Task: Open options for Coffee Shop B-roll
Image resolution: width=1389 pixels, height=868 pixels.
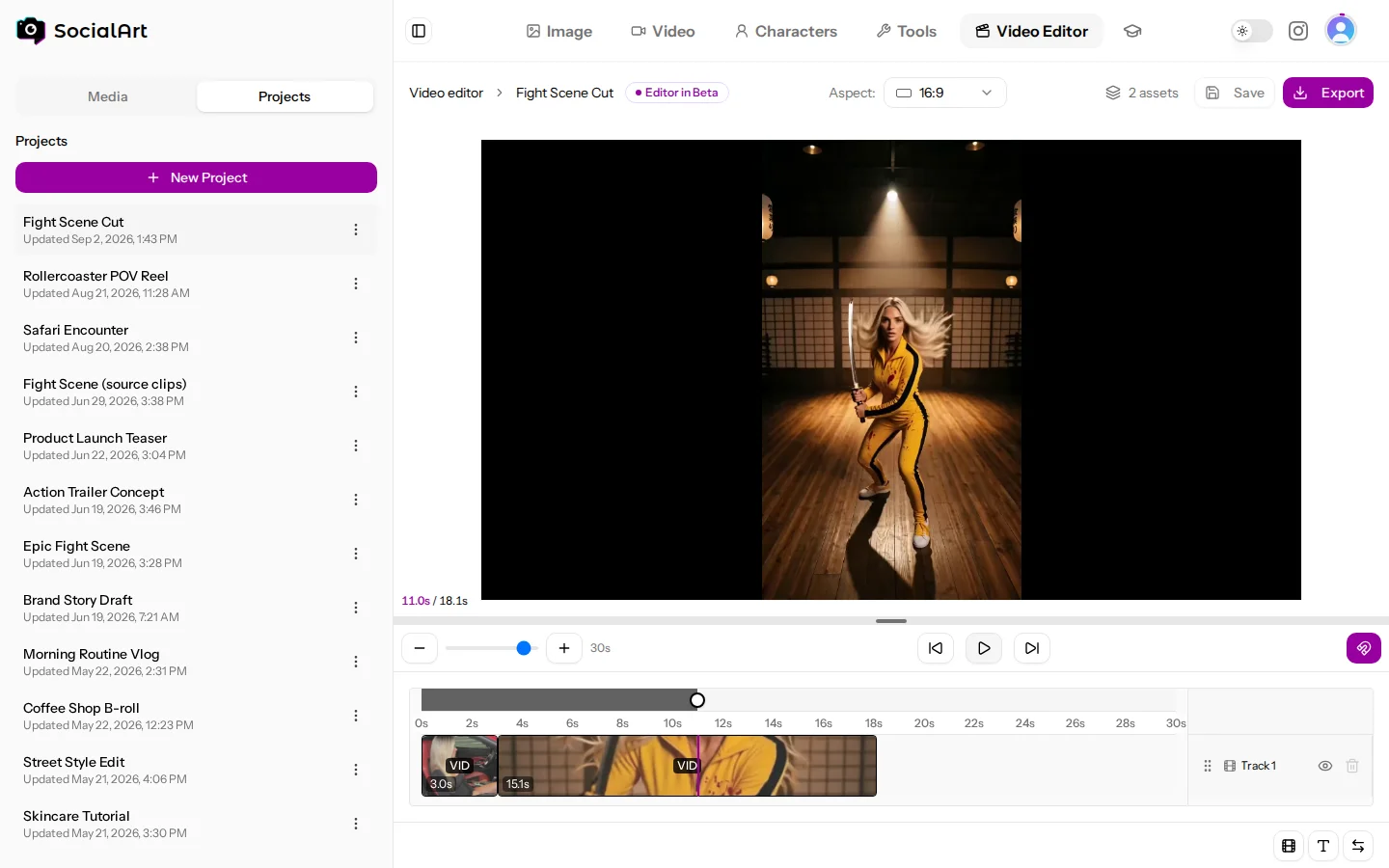Action: 356,716
